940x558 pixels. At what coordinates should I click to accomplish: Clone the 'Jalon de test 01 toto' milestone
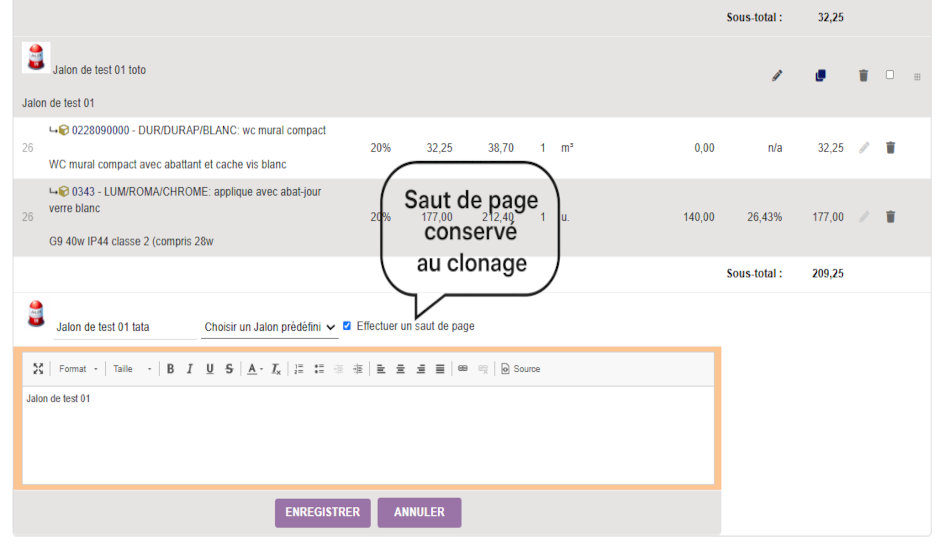[x=820, y=75]
